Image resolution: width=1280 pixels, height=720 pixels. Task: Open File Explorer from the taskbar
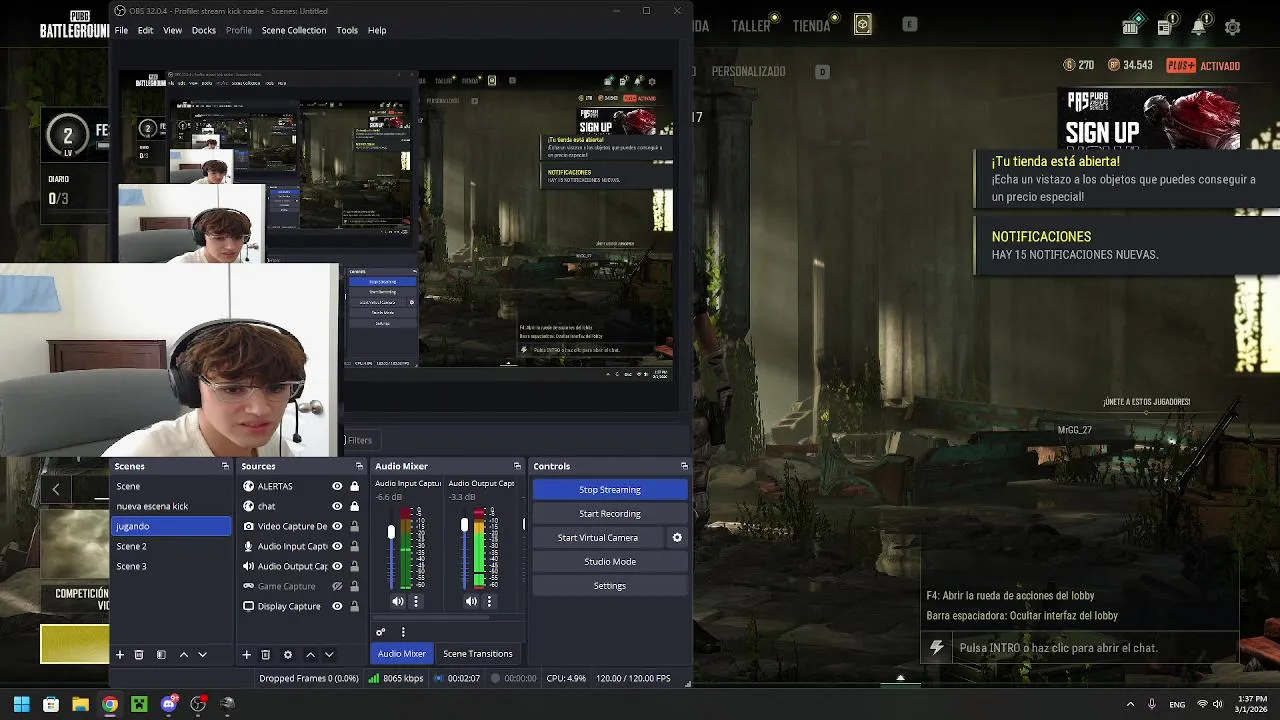tap(80, 704)
